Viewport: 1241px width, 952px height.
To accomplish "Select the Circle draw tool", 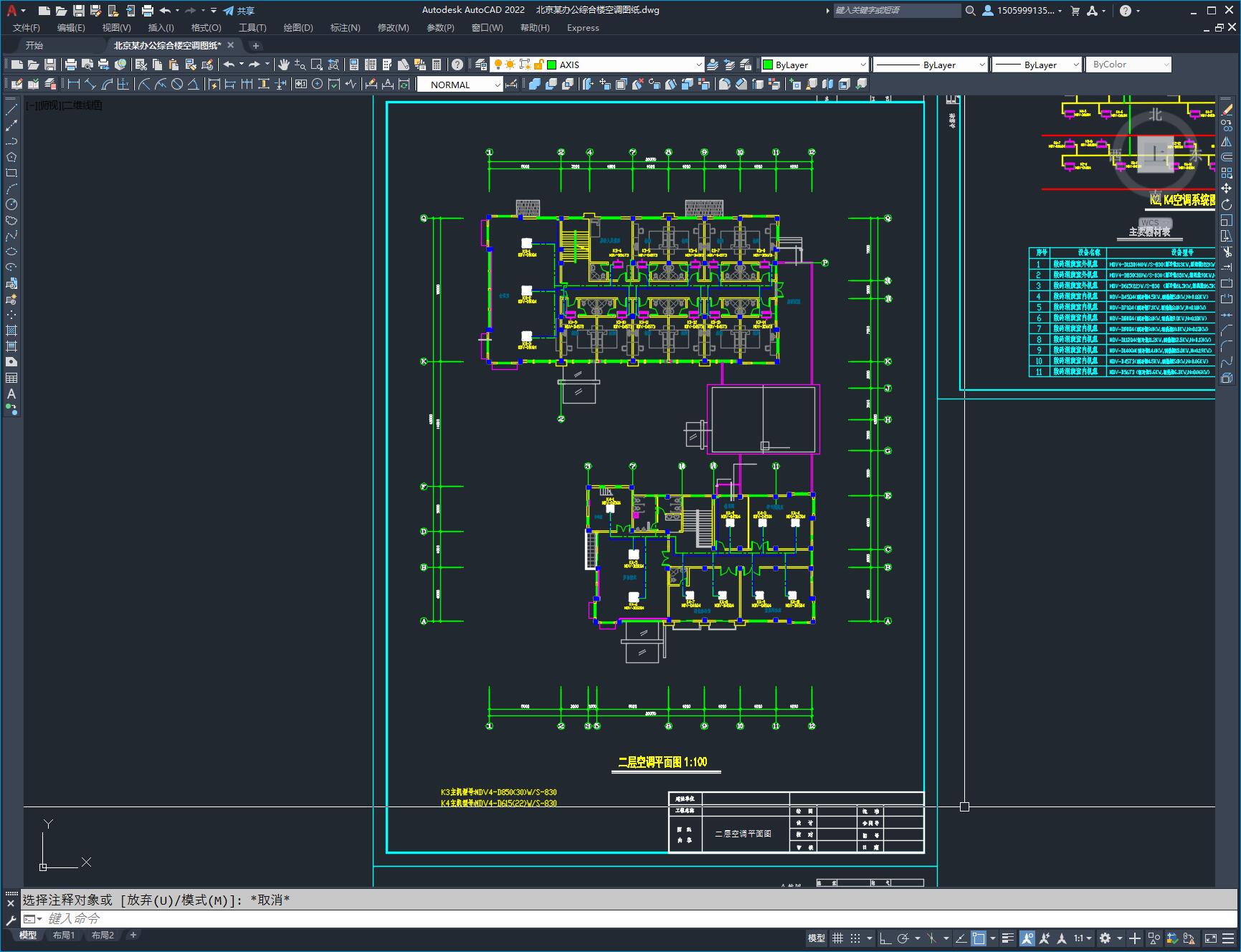I will click(11, 204).
